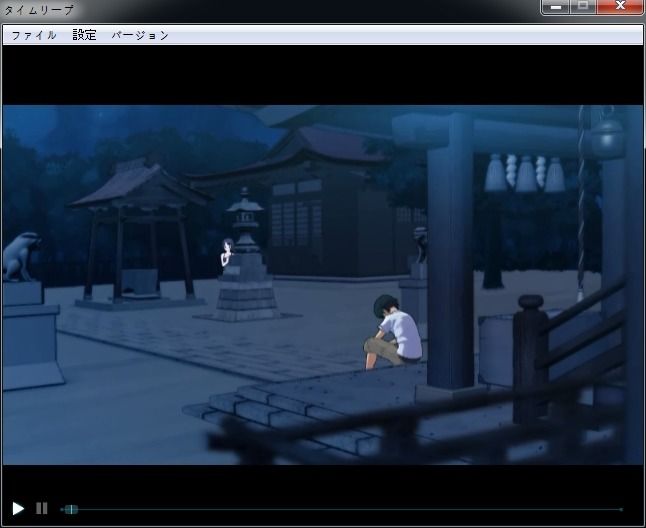Close the タイムリープ window
Viewport: 646px width, 528px height.
click(620, 7)
